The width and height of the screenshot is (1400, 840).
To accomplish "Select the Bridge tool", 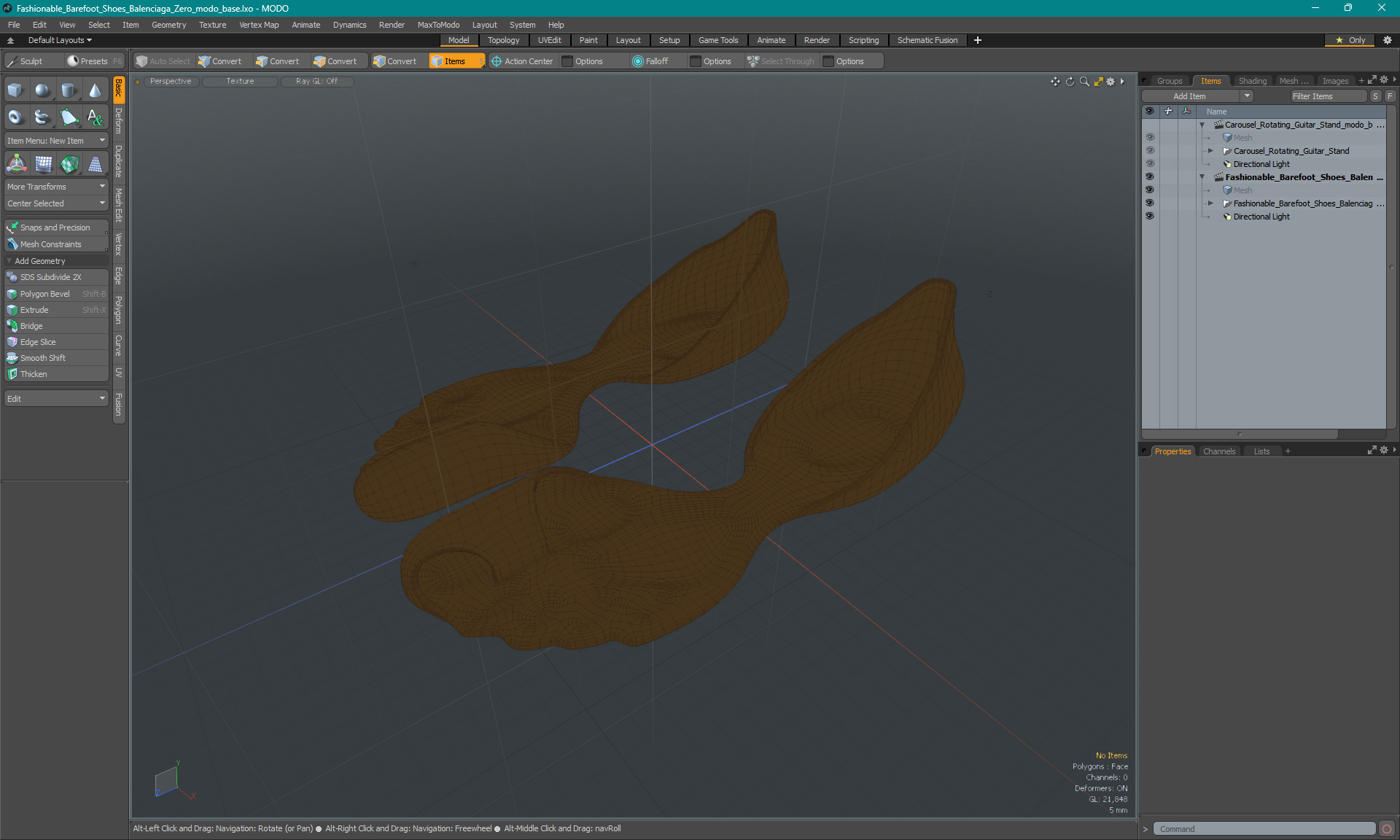I will pos(30,326).
